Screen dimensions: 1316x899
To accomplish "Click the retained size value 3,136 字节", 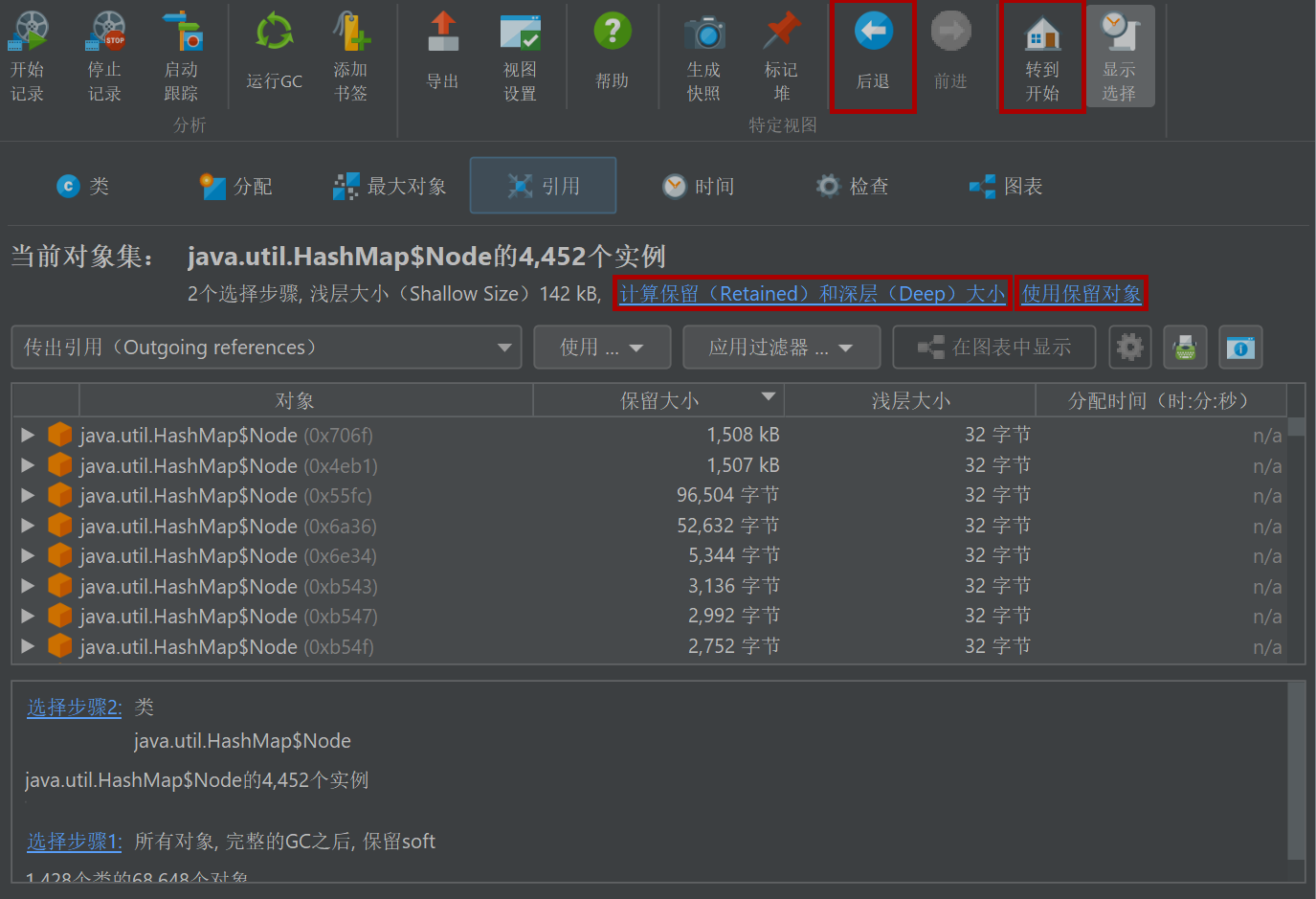I will point(734,586).
